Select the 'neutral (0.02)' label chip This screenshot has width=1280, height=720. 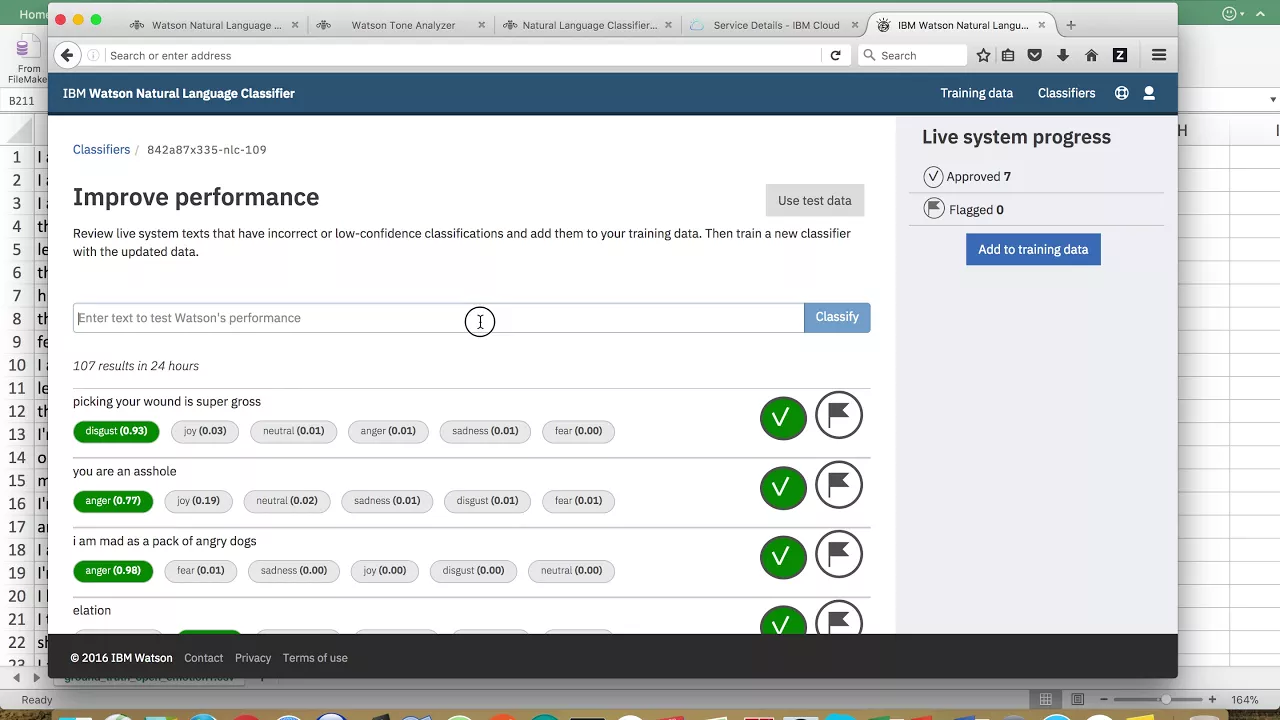pyautogui.click(x=287, y=501)
